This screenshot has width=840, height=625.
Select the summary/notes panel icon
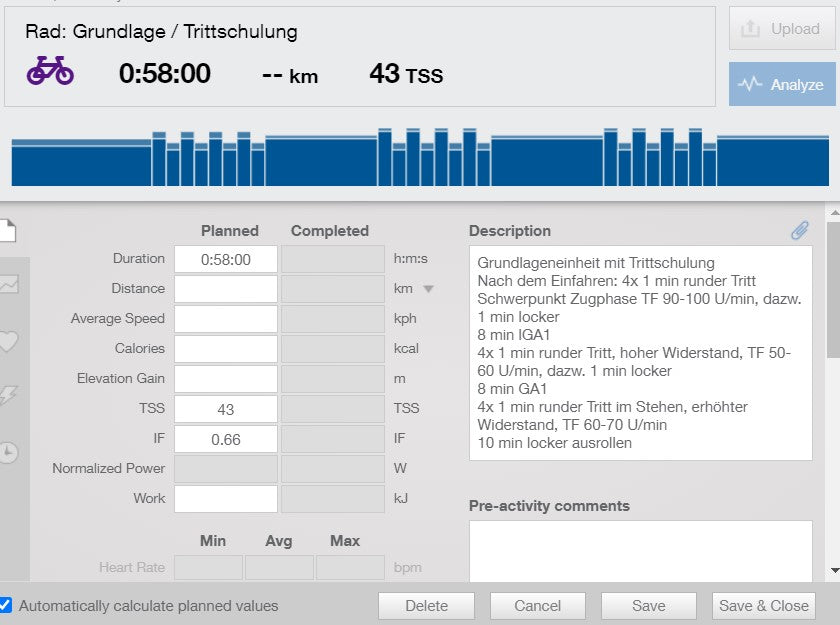10,228
